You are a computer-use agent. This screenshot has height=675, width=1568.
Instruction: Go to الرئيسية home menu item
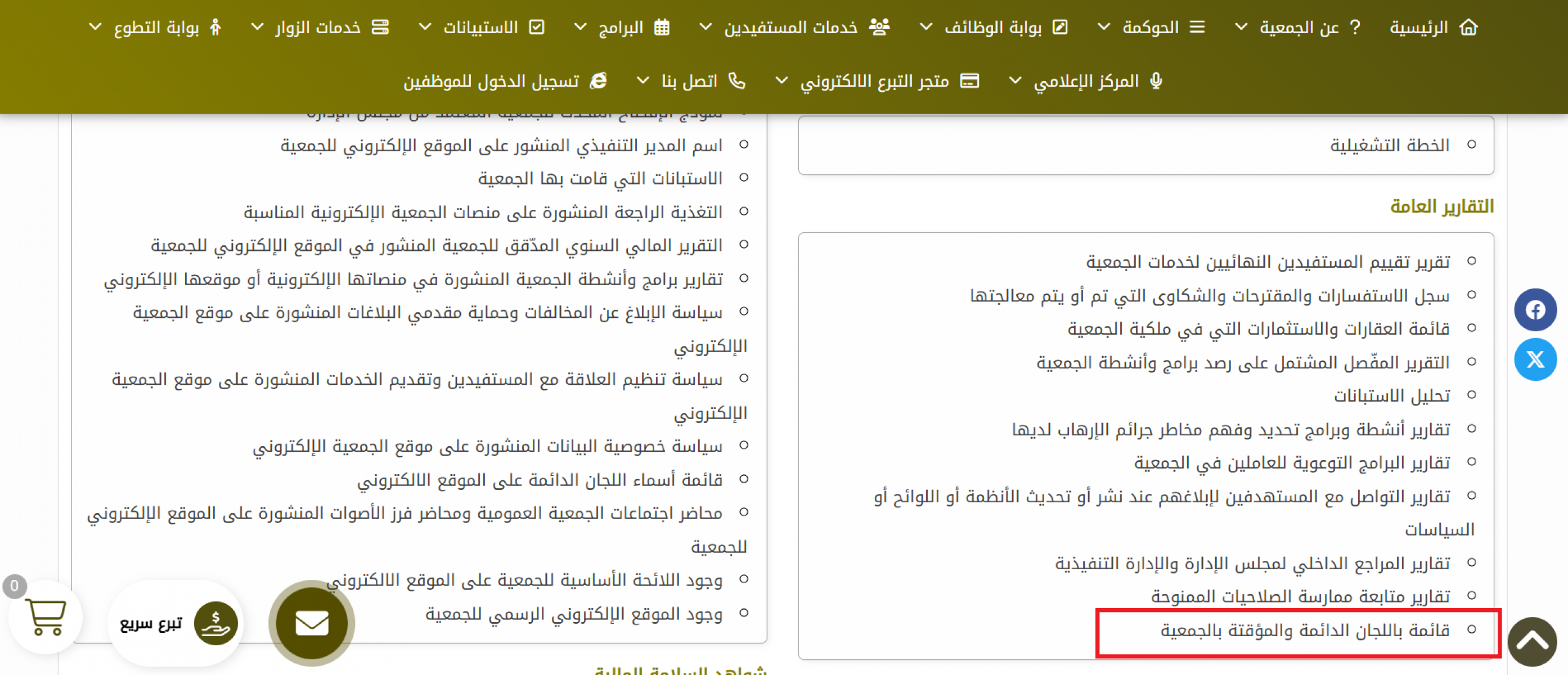pyautogui.click(x=1419, y=28)
